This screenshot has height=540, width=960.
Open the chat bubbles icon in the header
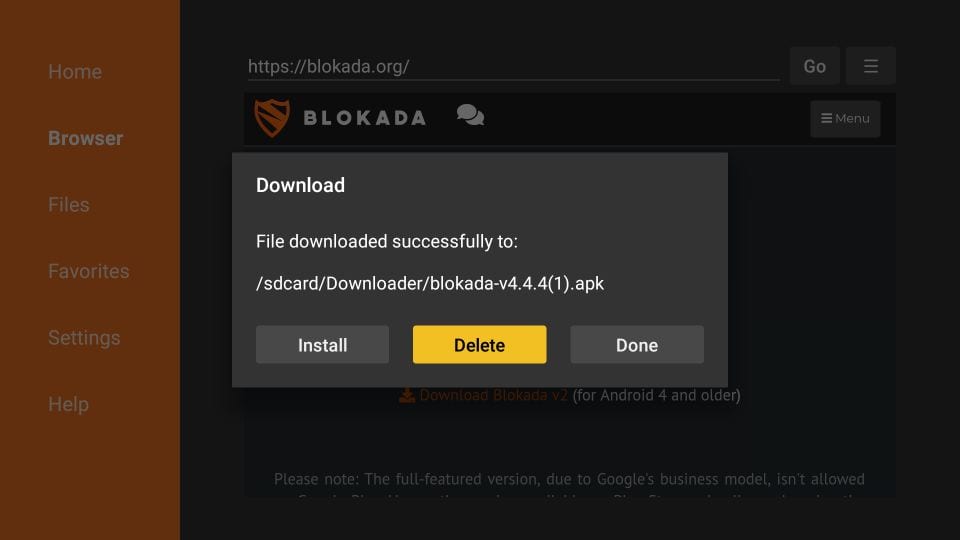470,115
